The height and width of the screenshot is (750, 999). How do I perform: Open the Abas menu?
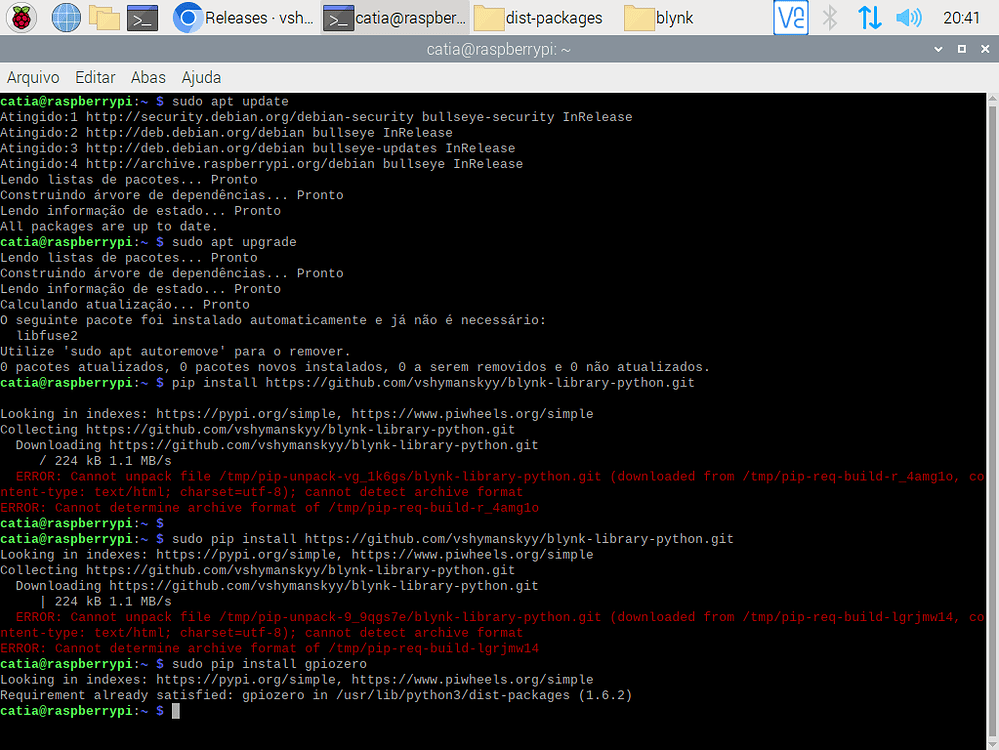[x=148, y=77]
